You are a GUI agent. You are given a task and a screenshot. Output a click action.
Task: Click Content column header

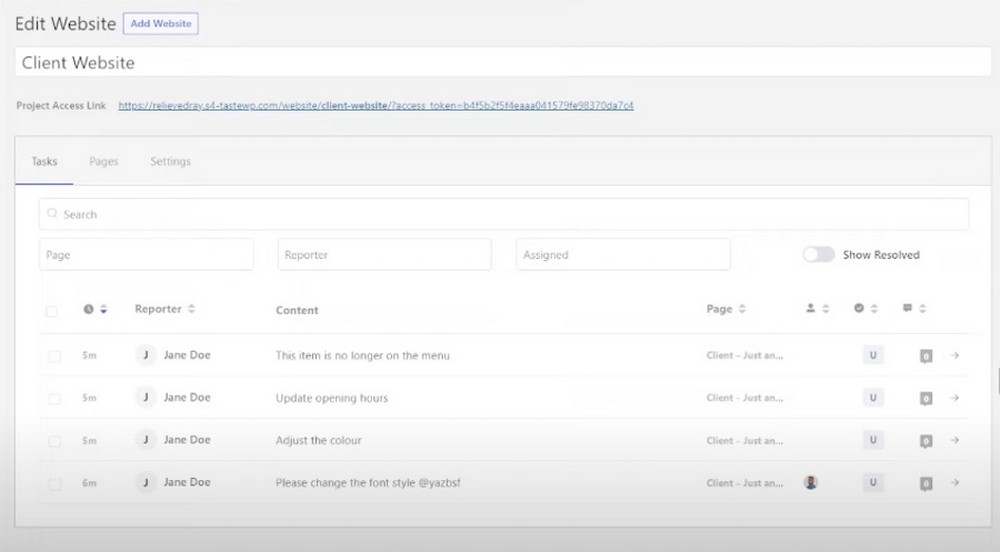click(x=297, y=310)
